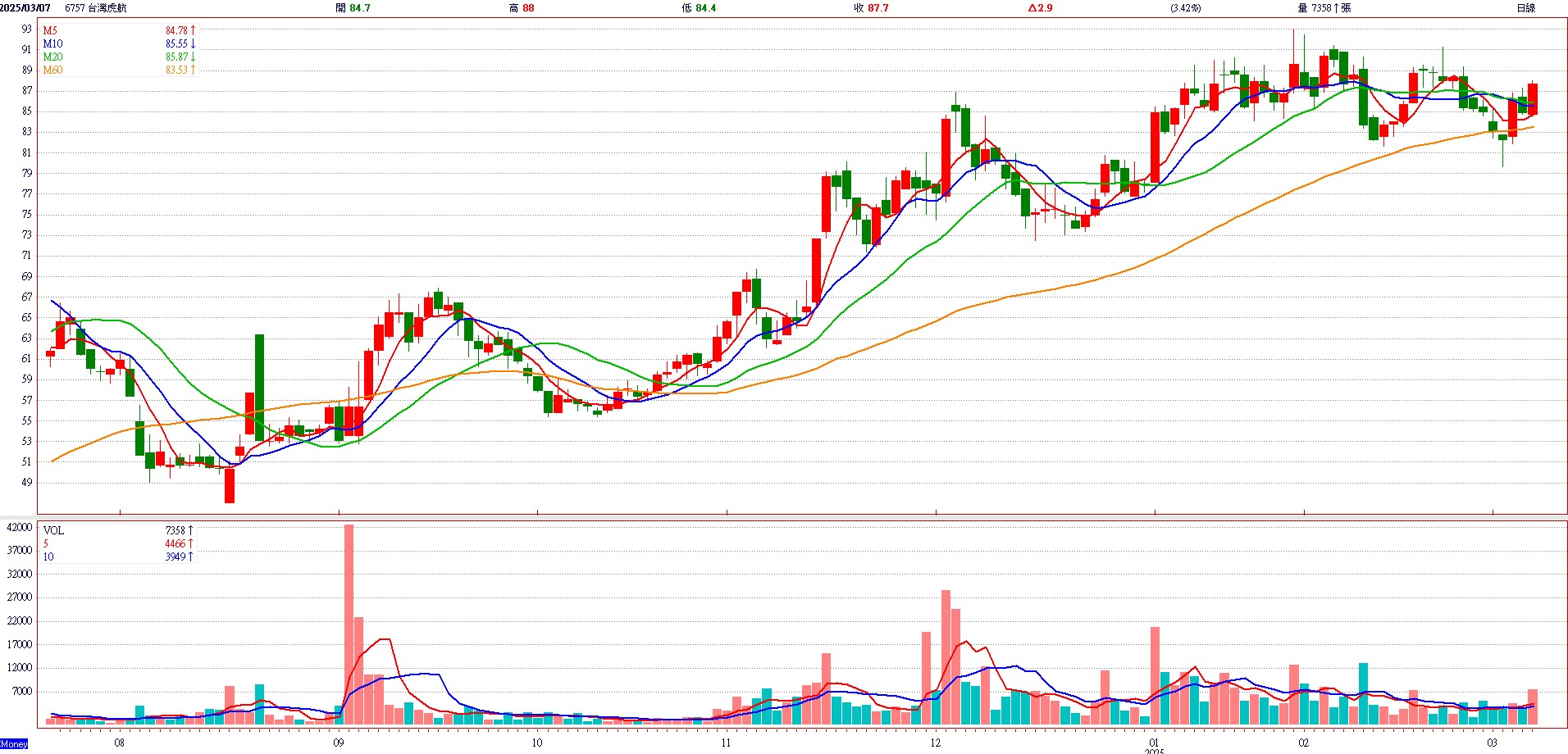Image resolution: width=1568 pixels, height=754 pixels.
Task: Click the 日線 daily chart label
Action: (x=1526, y=7)
